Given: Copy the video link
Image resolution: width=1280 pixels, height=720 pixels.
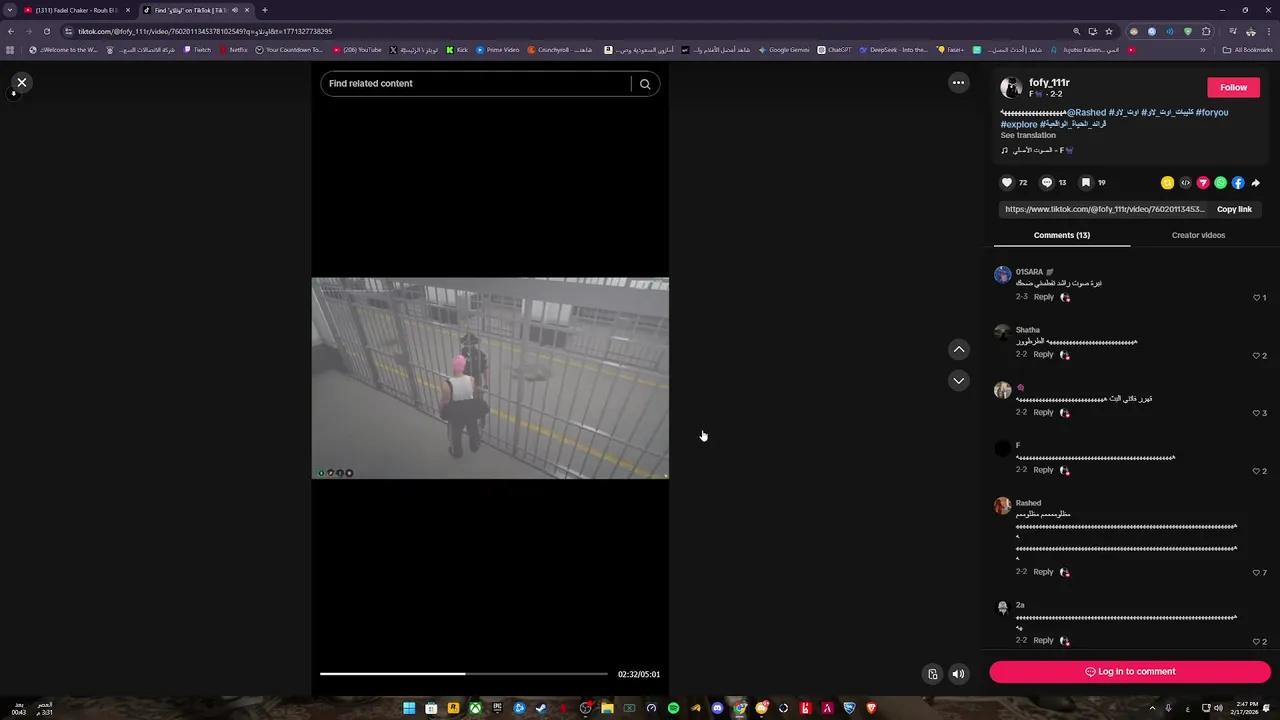Looking at the screenshot, I should [x=1234, y=209].
